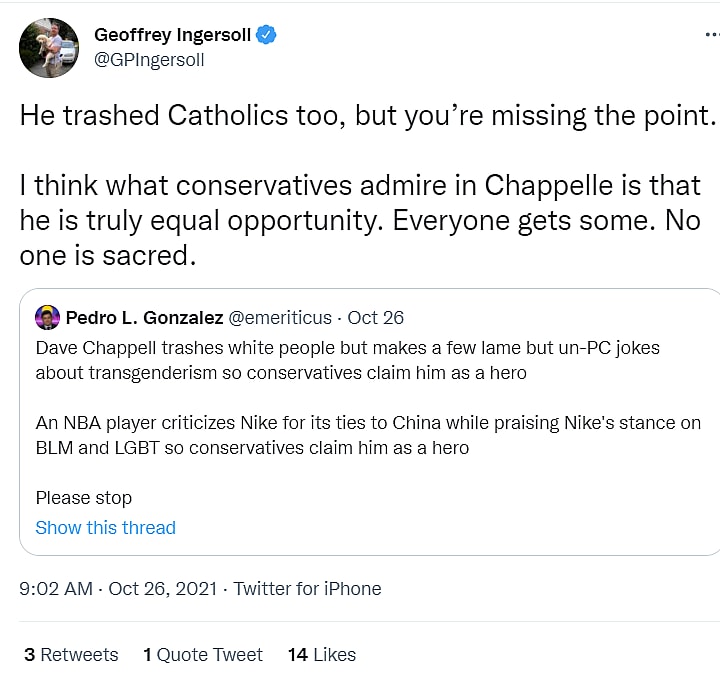This screenshot has height=680, width=720.
Task: View the 1 Quote Tweet list
Action: click(x=203, y=655)
